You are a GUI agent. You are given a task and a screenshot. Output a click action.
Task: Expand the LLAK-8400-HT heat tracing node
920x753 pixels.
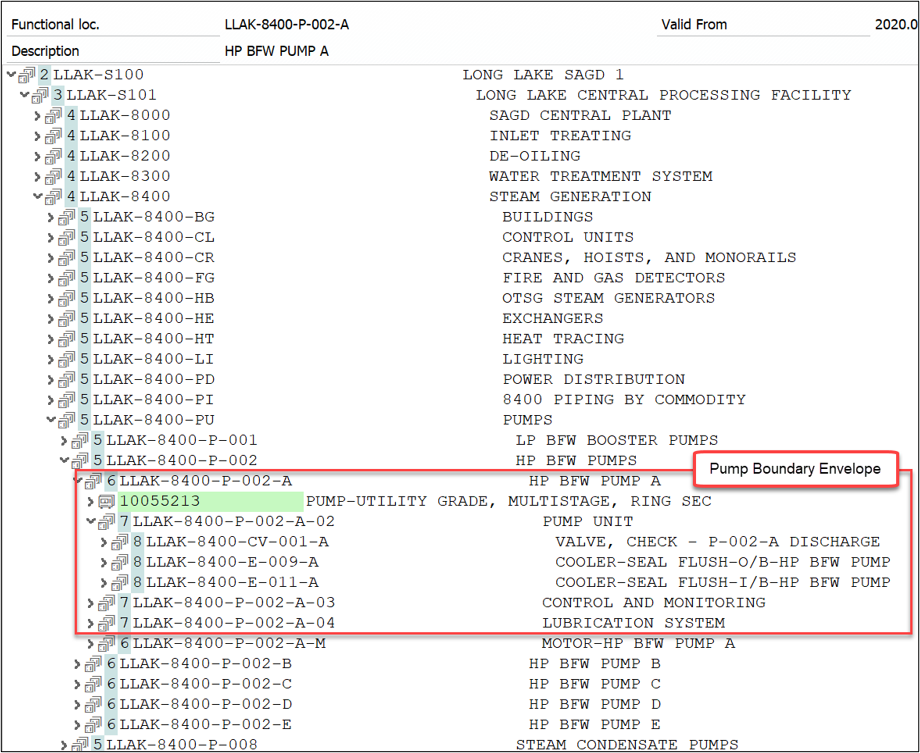[51, 339]
